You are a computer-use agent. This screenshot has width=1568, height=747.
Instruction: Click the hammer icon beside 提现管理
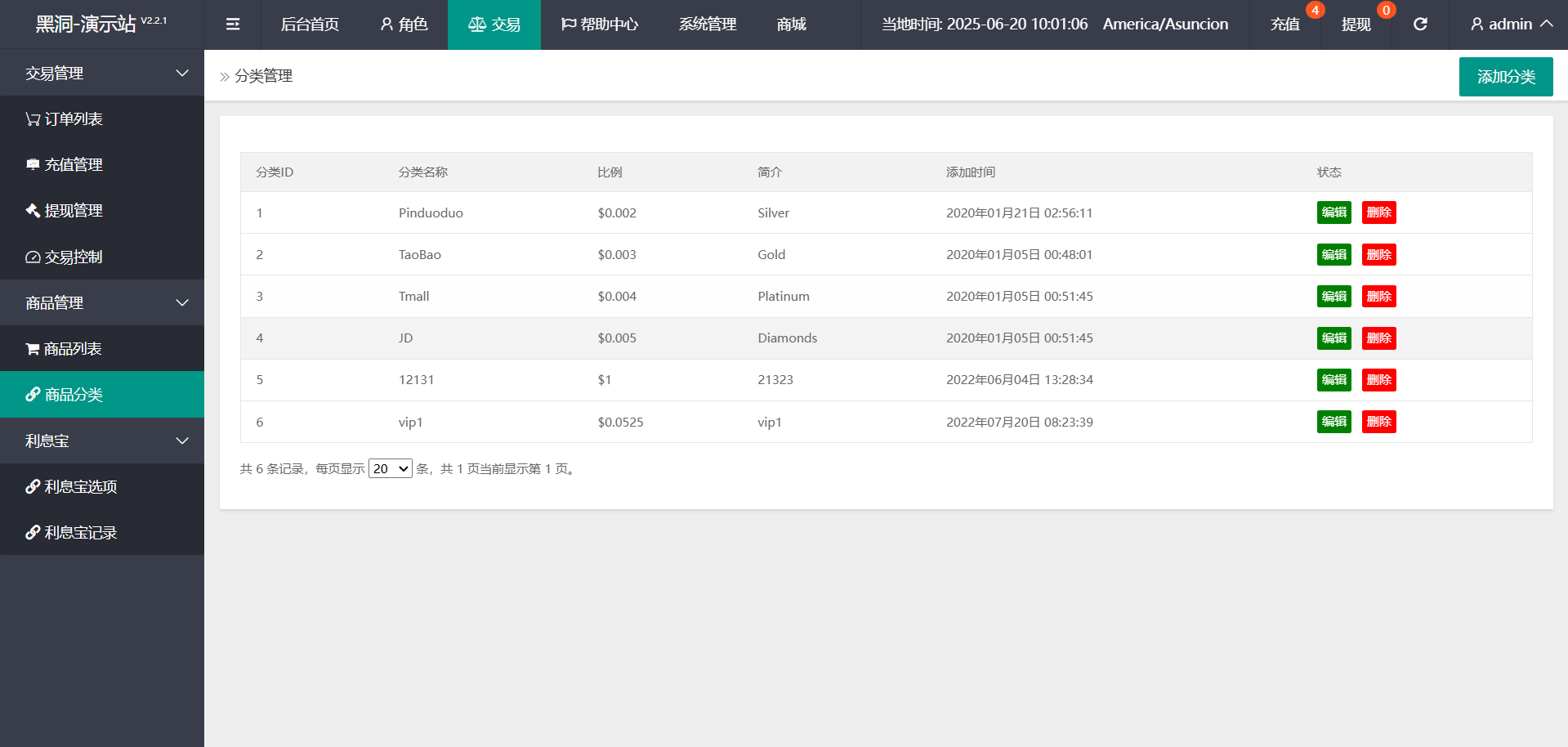(x=33, y=211)
